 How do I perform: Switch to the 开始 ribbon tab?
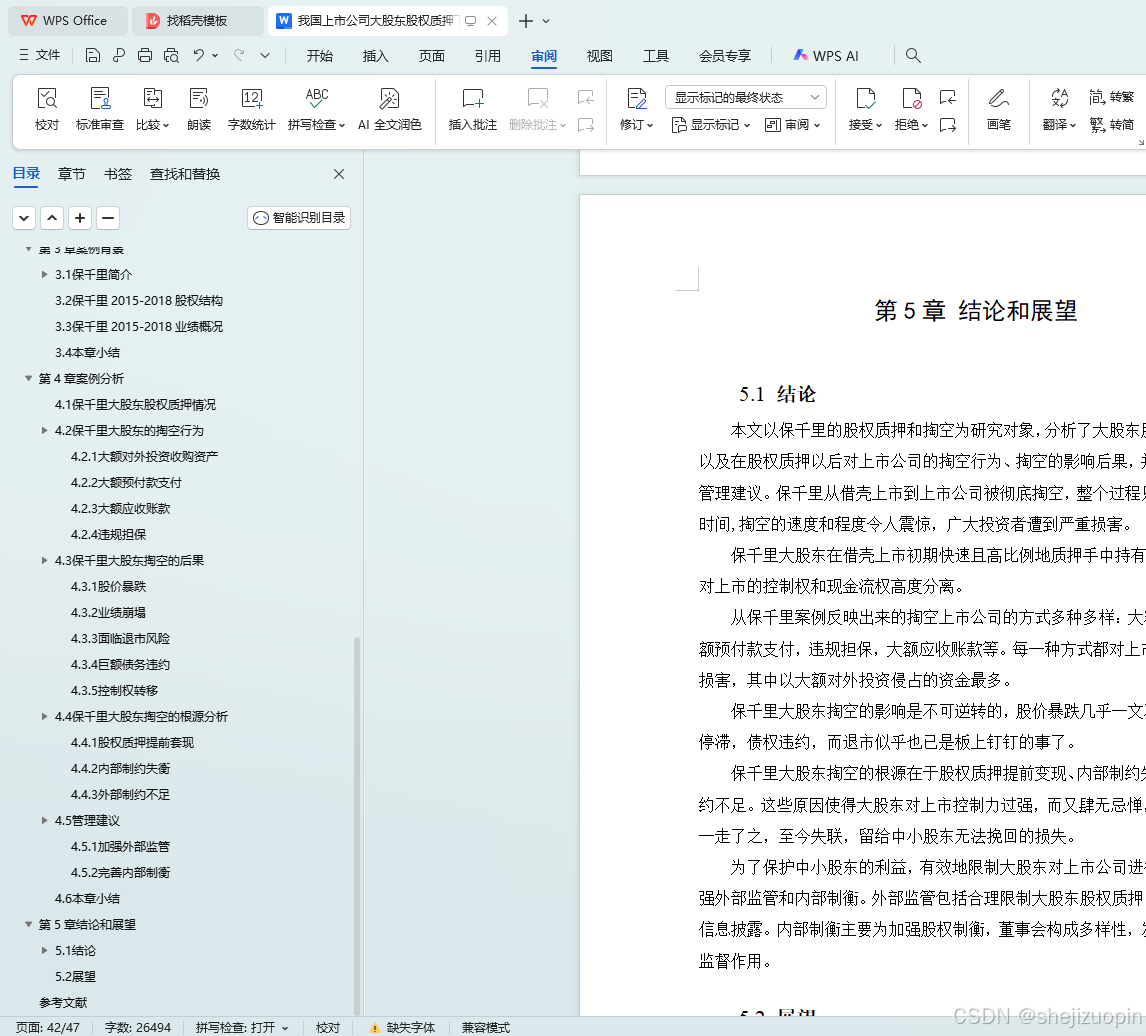319,56
